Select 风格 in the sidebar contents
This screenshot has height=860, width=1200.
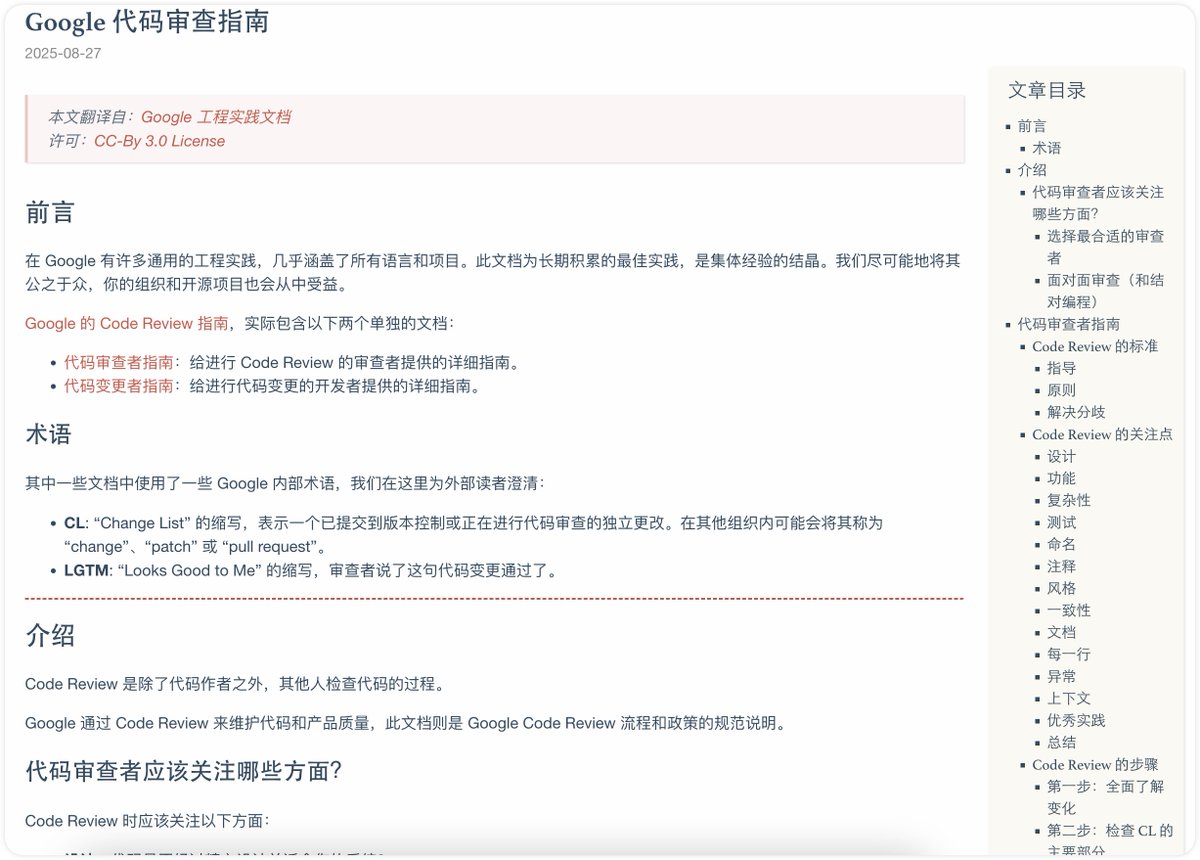[x=1062, y=588]
